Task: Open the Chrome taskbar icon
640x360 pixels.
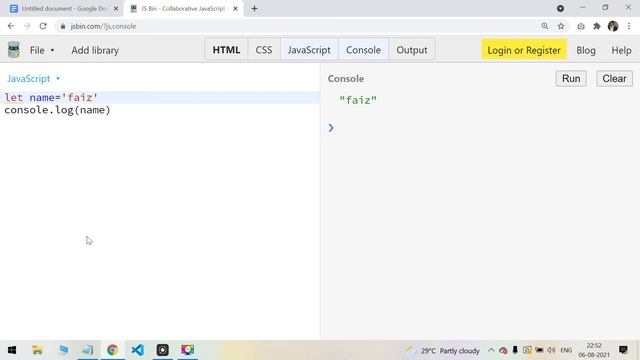Action: pos(112,350)
